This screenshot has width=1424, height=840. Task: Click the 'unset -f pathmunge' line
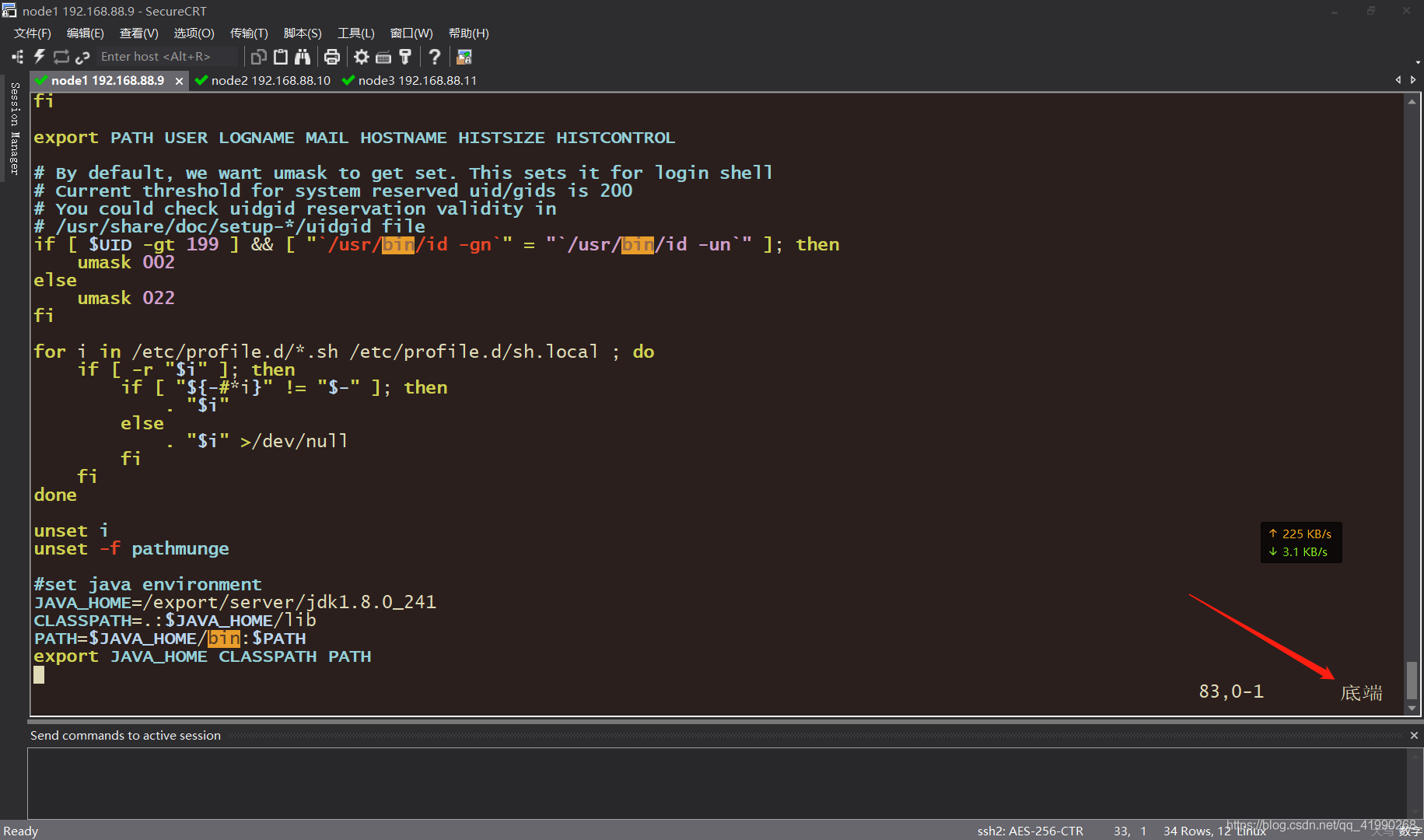pos(131,549)
